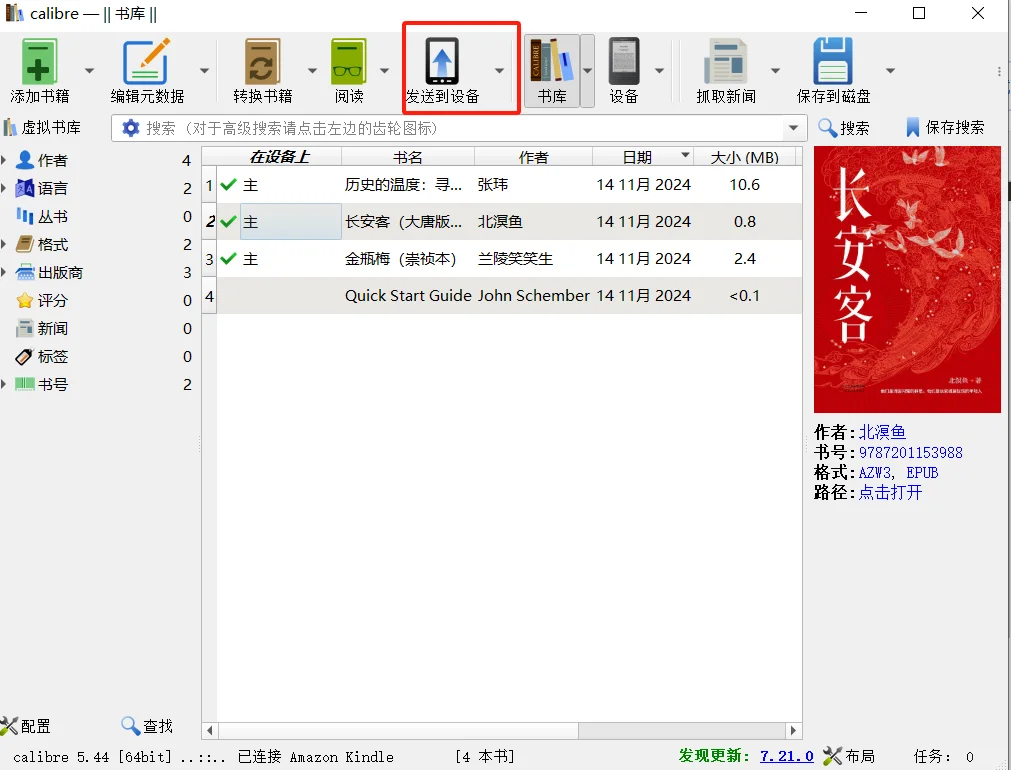Select the 新闻 tree item
1011x770 pixels.
[42, 328]
